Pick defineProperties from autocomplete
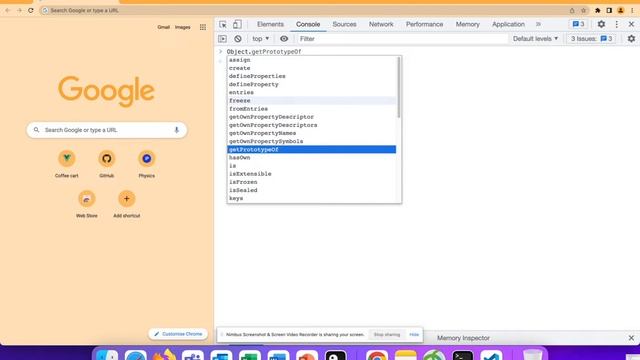The width and height of the screenshot is (640, 360). click(x=311, y=76)
